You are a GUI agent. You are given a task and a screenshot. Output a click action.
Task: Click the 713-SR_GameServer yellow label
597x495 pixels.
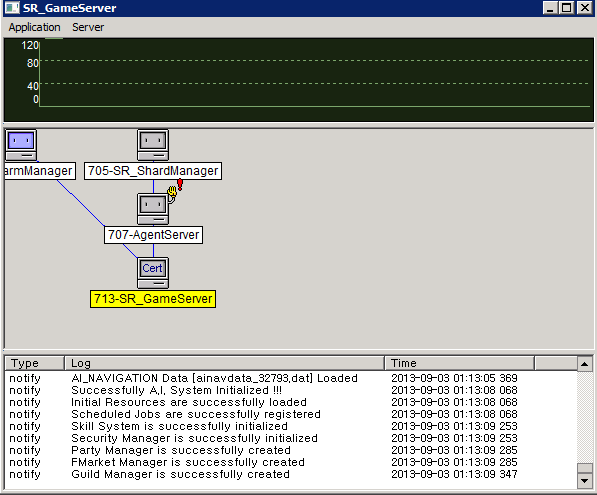point(153,299)
